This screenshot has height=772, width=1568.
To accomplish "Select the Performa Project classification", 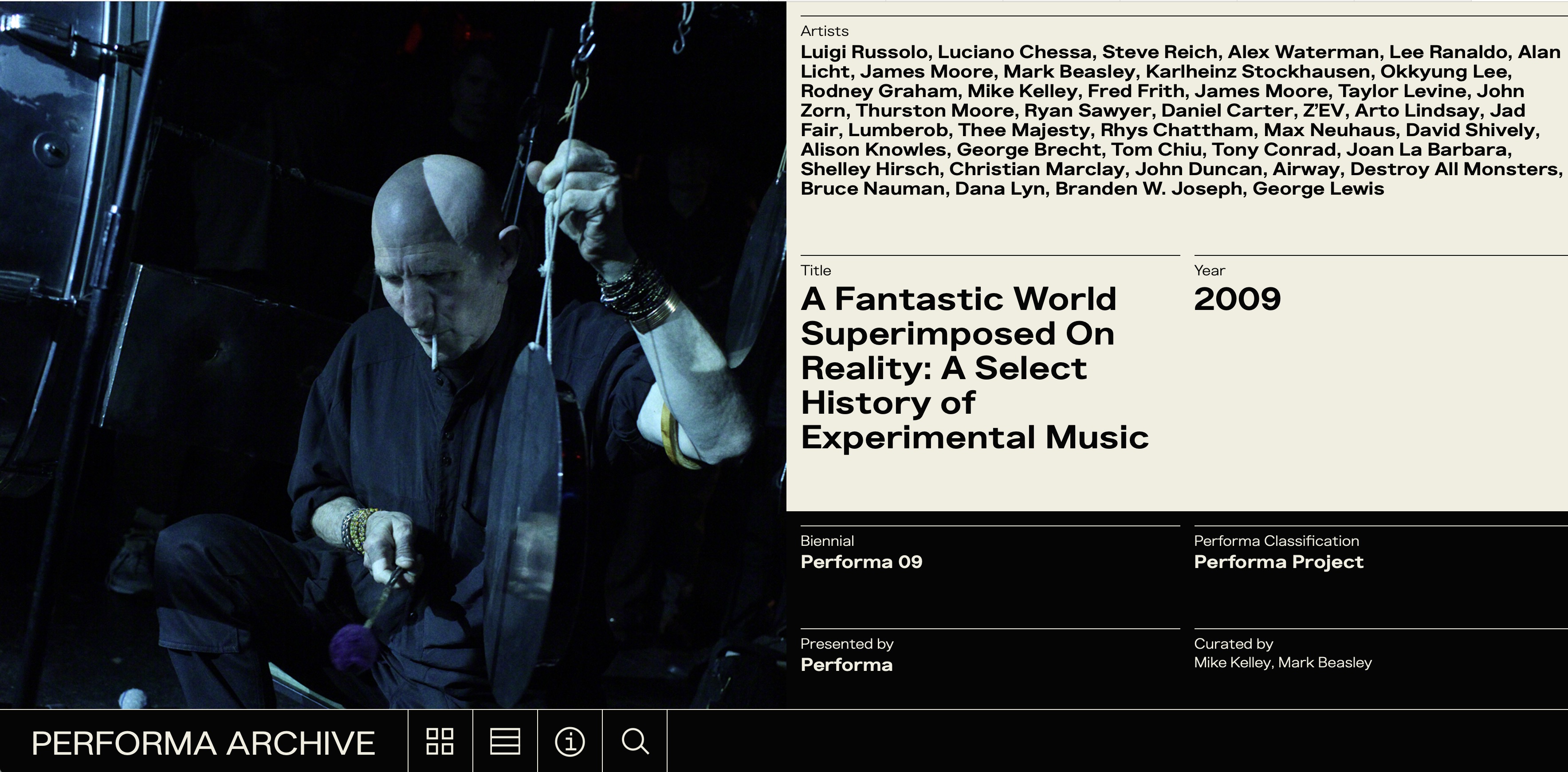I will [x=1278, y=561].
